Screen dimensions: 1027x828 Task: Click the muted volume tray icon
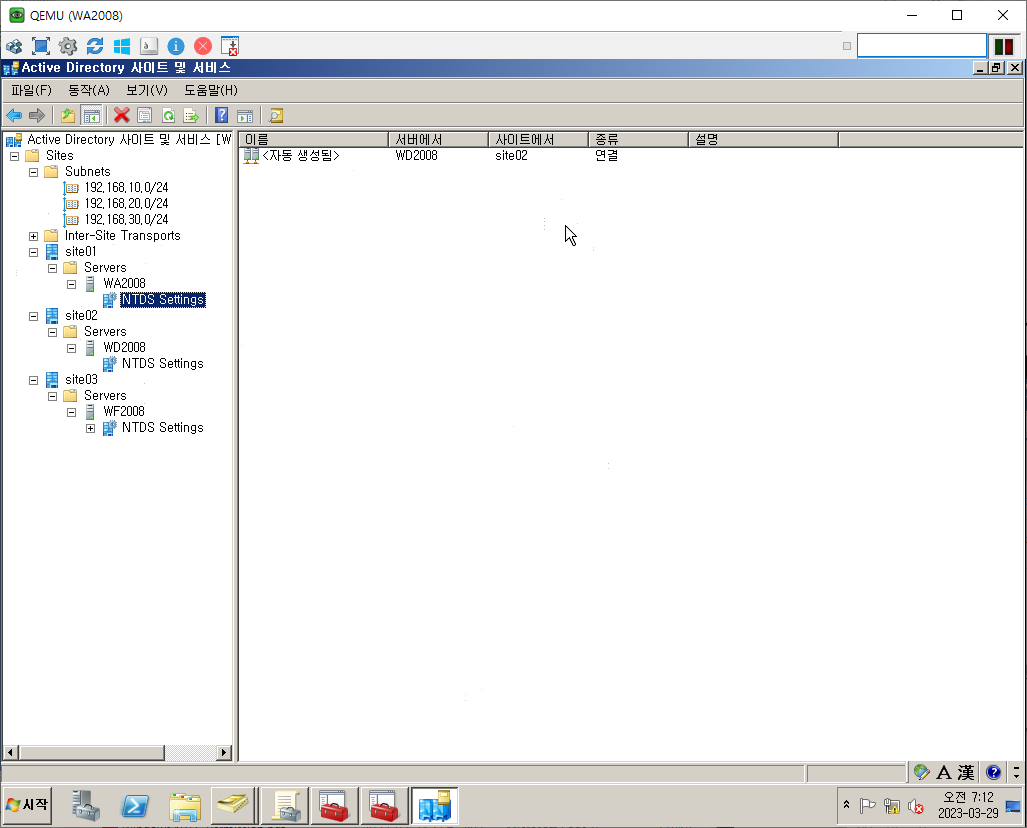pyautogui.click(x=916, y=806)
